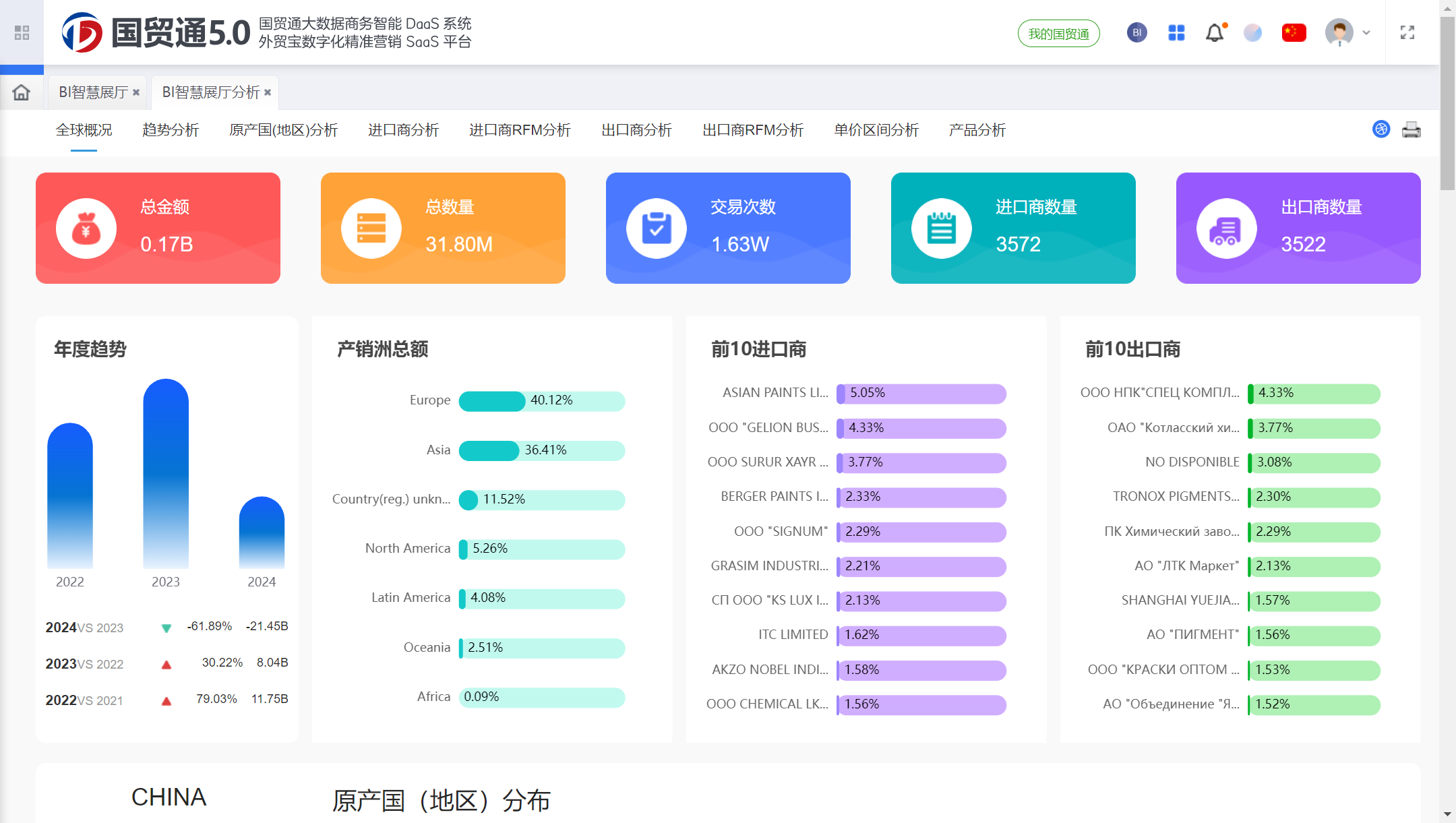Click the printer icon

(1412, 129)
